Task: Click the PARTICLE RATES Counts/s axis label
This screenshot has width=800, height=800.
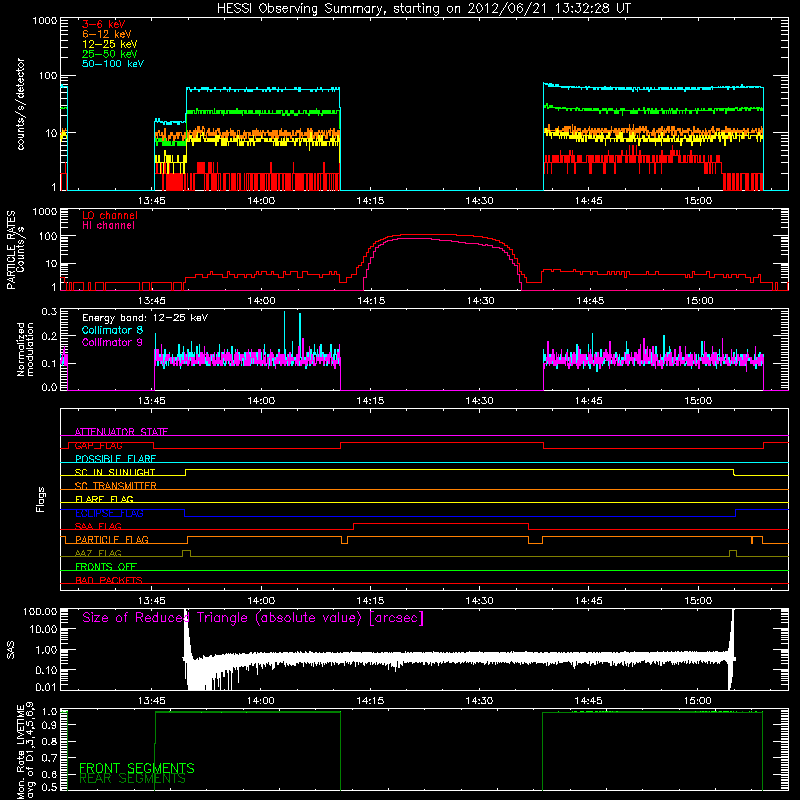Action: coord(15,250)
